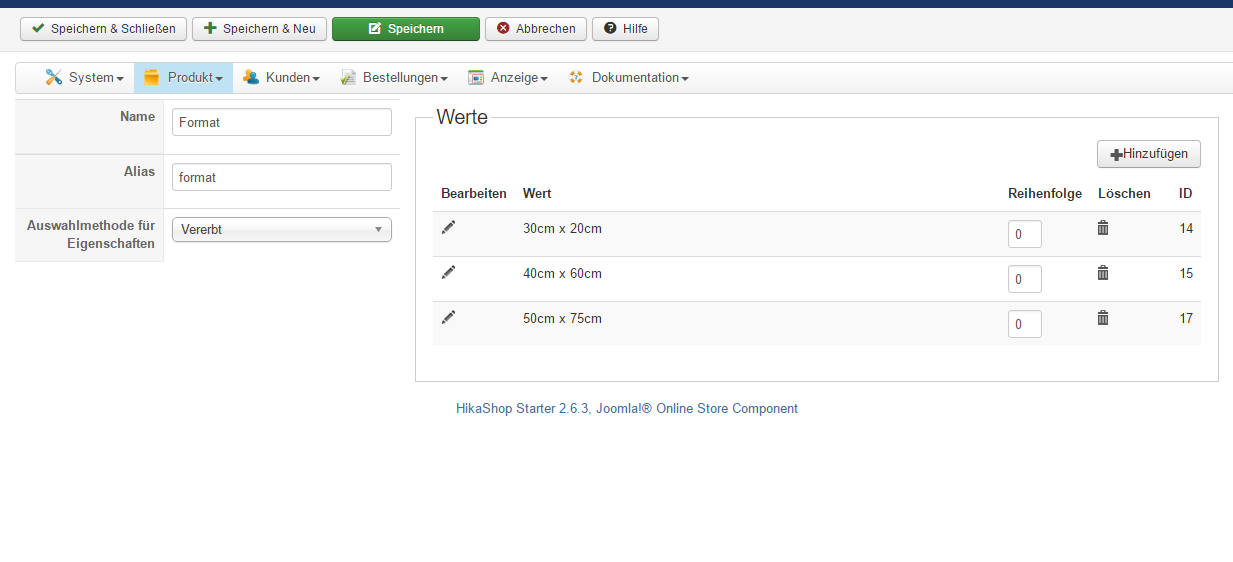Click the Hilfe help button
1233x562 pixels.
(625, 29)
